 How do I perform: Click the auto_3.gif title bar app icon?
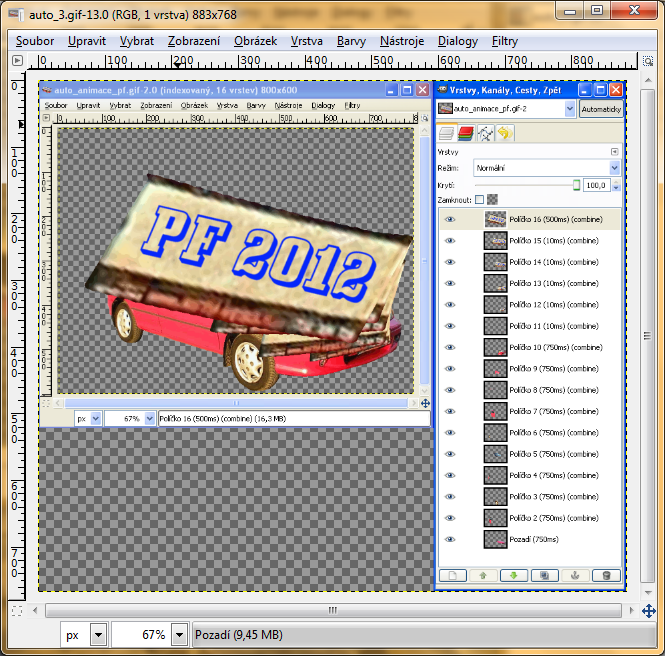[16, 14]
